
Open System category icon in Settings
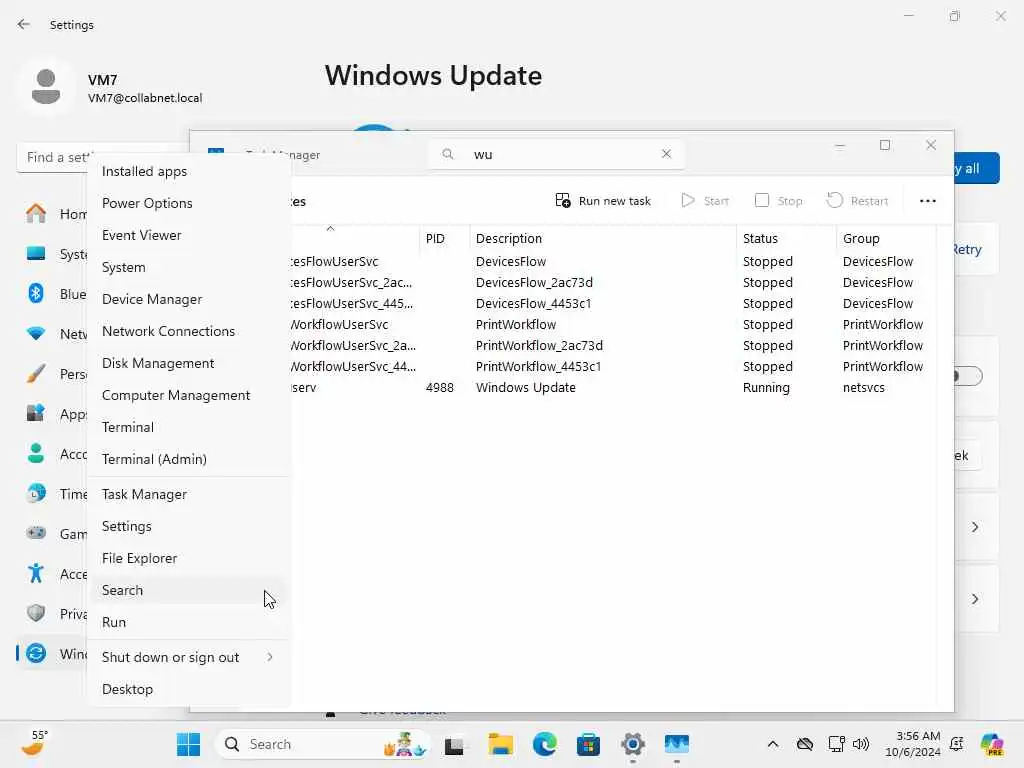[36, 253]
